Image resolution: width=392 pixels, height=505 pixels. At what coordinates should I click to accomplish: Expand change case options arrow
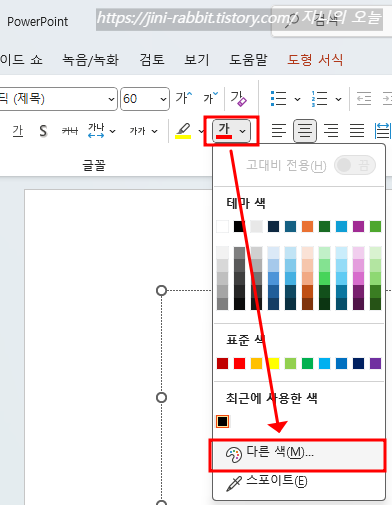(x=154, y=131)
